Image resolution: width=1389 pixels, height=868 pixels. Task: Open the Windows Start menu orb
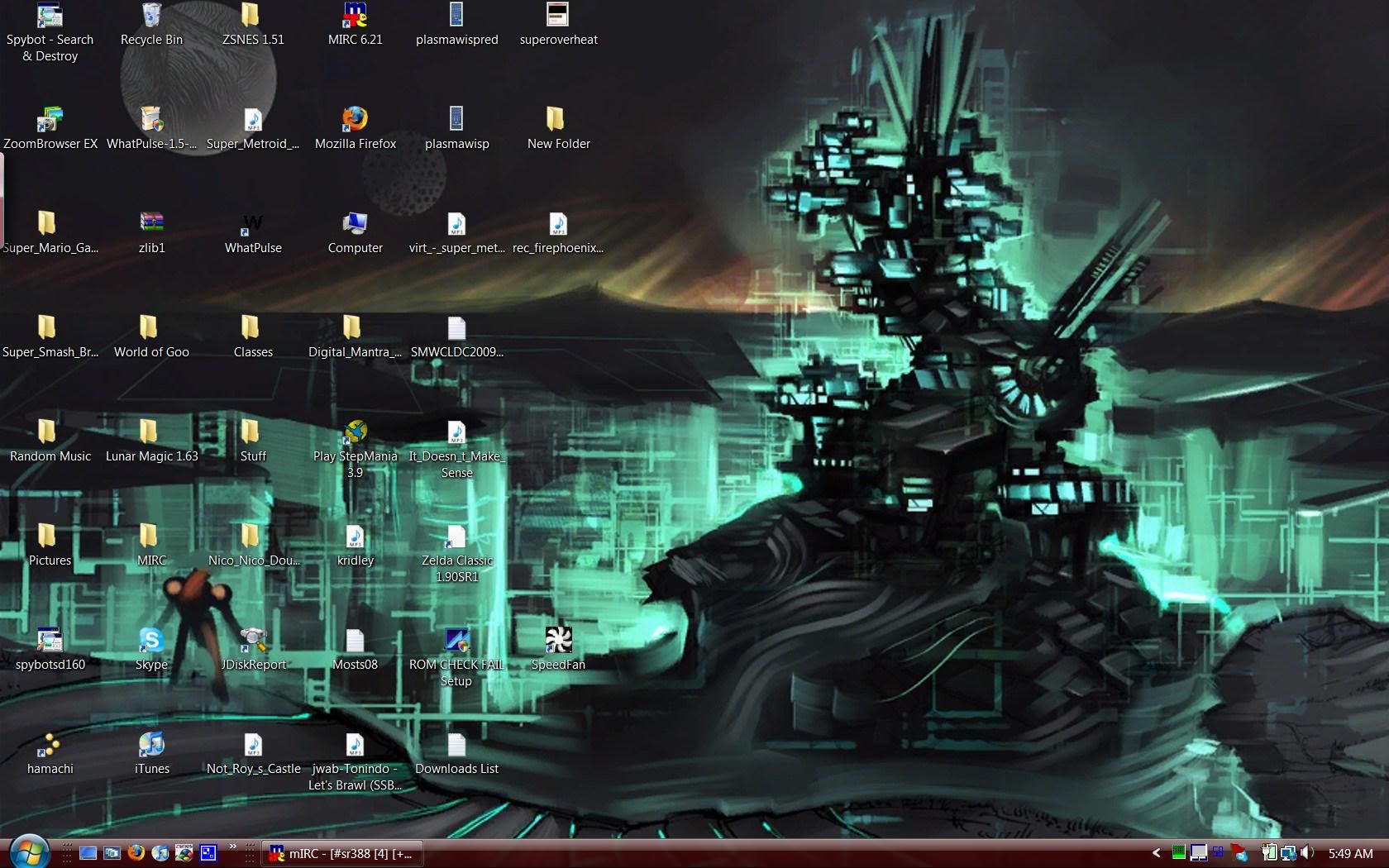coord(30,851)
